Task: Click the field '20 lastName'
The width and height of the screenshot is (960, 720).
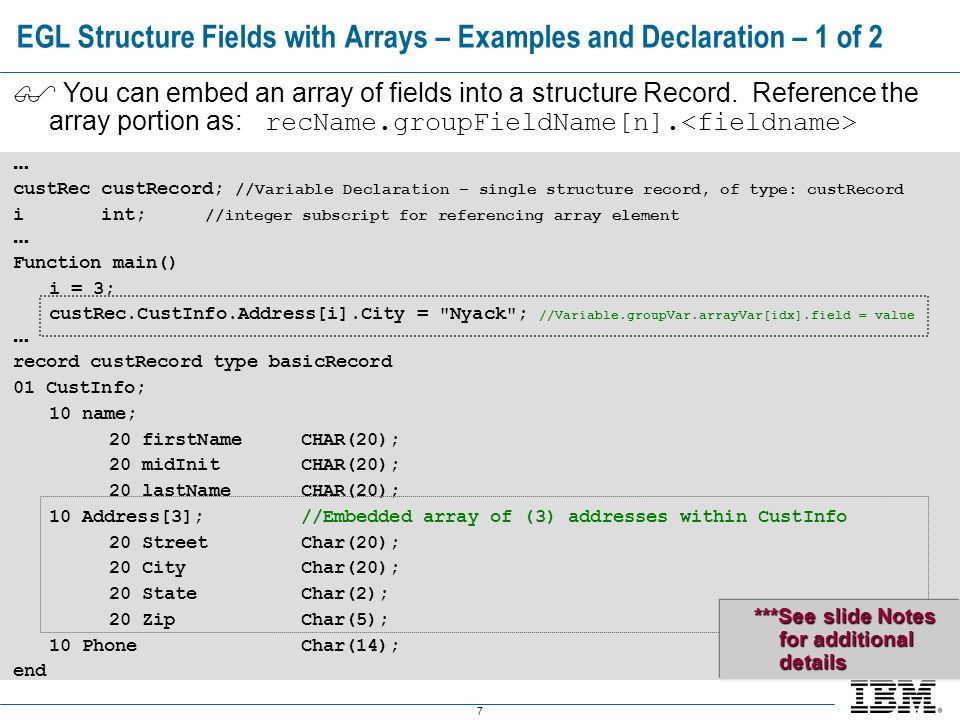Action: coord(170,490)
